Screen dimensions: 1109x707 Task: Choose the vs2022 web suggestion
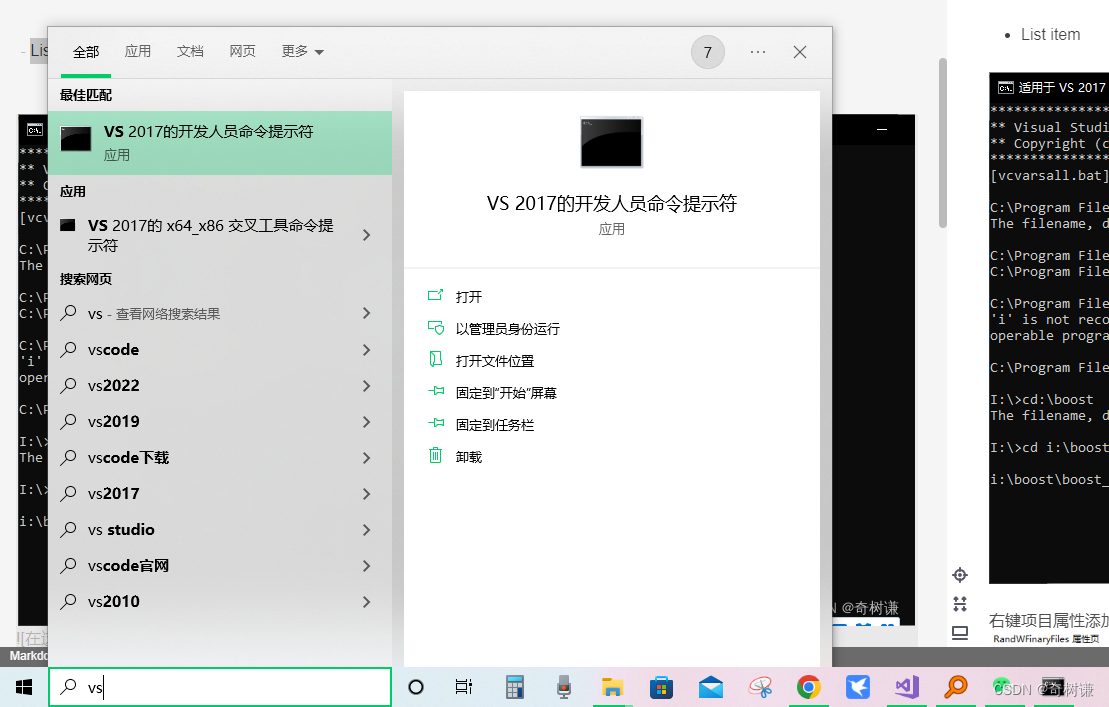pyautogui.click(x=113, y=385)
